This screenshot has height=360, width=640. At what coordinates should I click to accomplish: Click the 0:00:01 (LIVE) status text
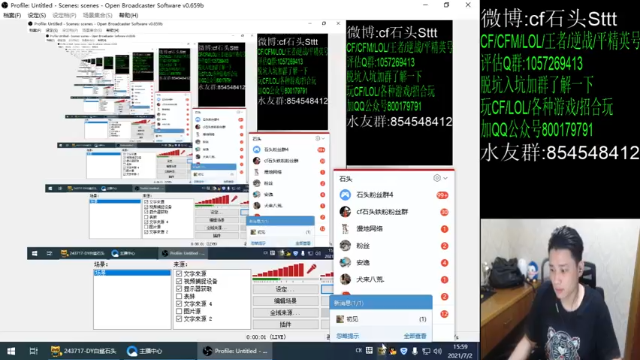[266, 337]
